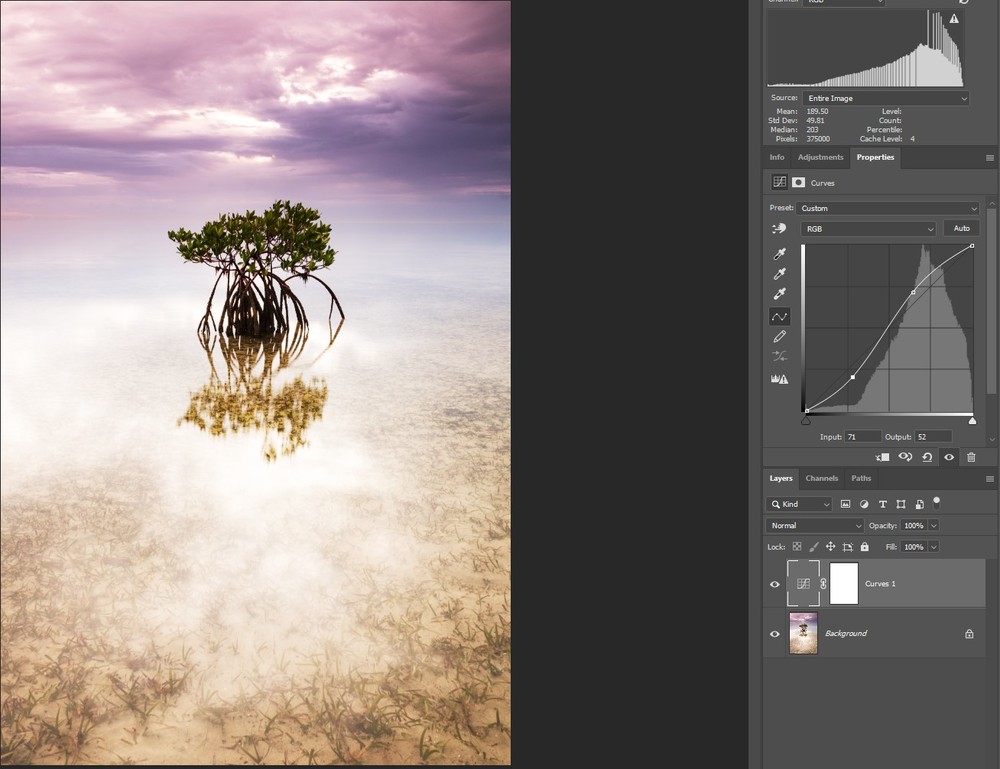This screenshot has height=769, width=1000.
Task: Toggle lock image pixels
Action: 813,546
